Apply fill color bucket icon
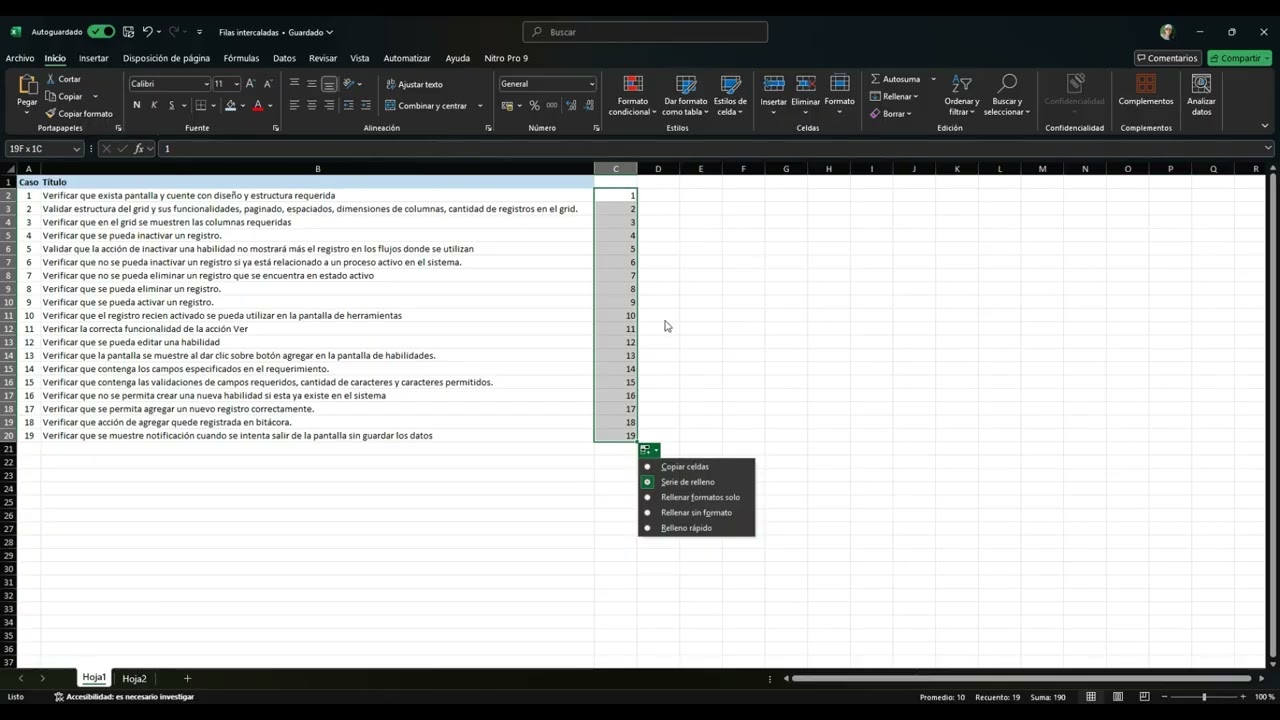This screenshot has width=1280, height=720. [231, 105]
